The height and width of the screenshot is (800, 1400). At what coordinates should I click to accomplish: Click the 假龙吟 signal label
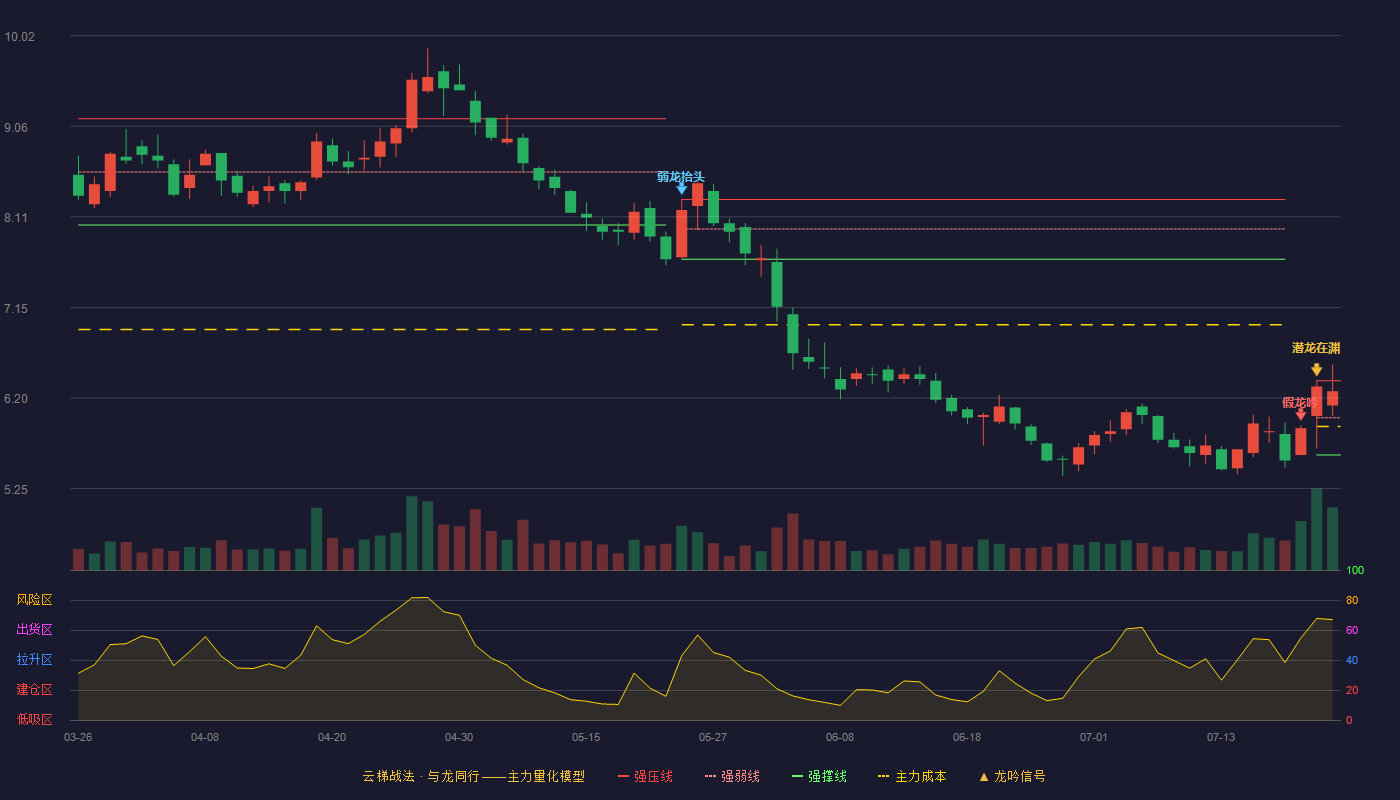point(1300,402)
